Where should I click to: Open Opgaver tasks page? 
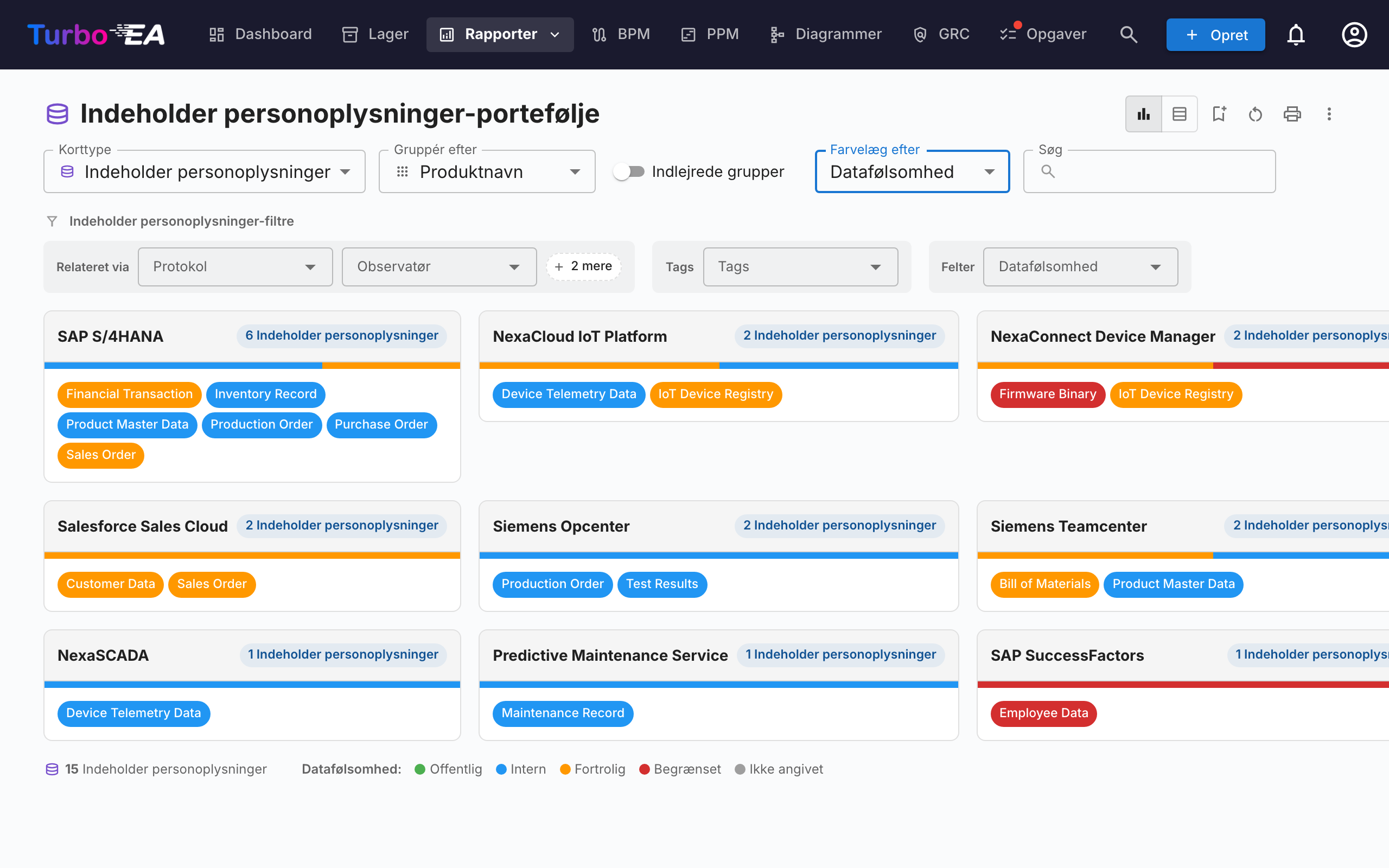(1043, 34)
